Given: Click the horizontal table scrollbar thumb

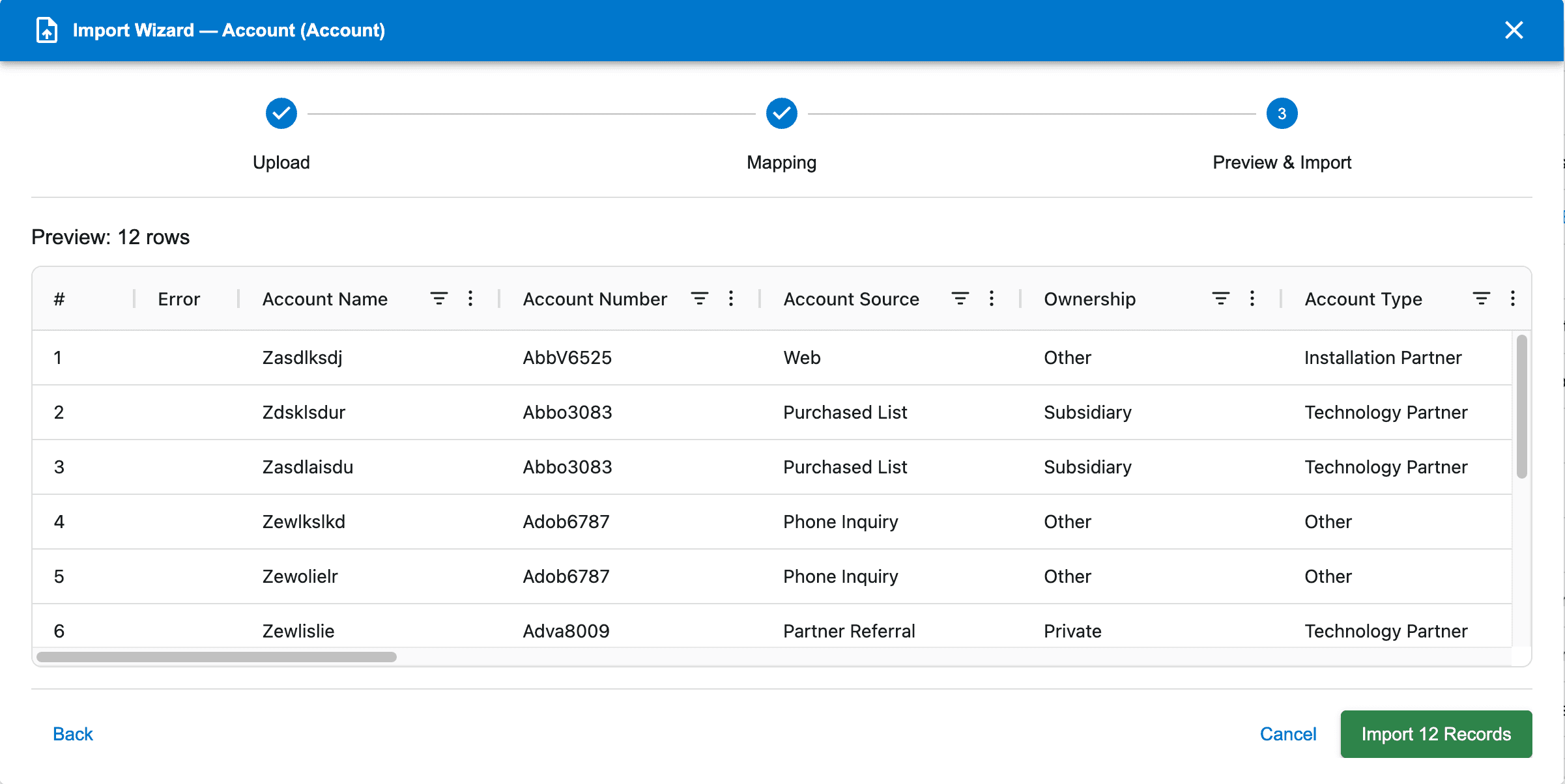Looking at the screenshot, I should click(216, 657).
